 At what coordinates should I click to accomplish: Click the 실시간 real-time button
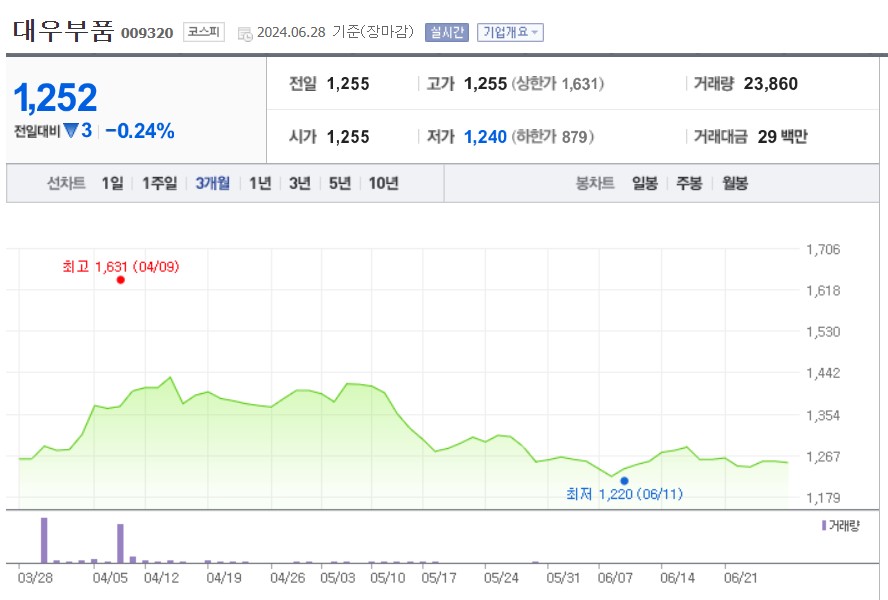pos(447,32)
